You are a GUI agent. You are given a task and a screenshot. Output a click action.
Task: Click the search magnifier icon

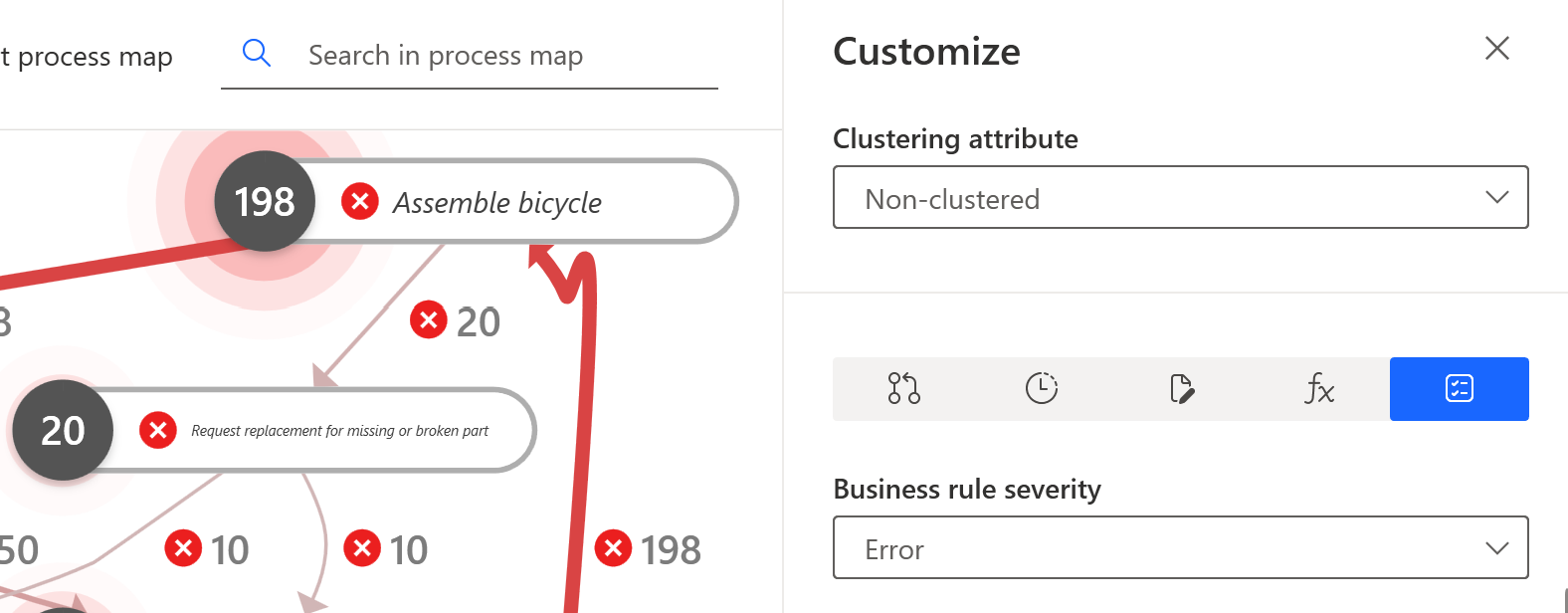257,54
